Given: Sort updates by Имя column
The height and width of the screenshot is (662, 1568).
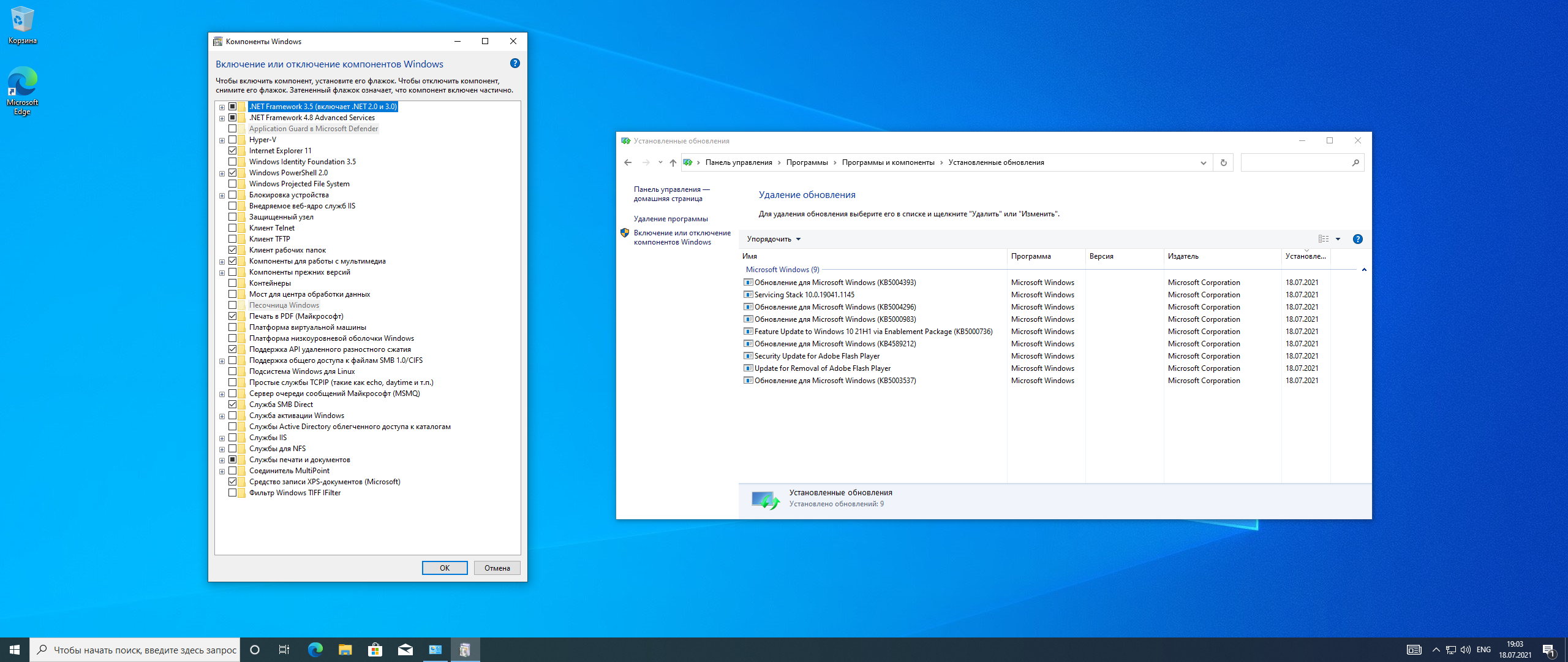Looking at the screenshot, I should pyautogui.click(x=873, y=256).
